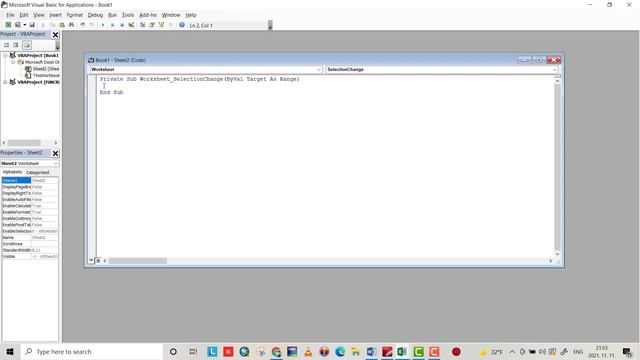
Task: Select the DisplayPageBreaks property row
Action: (x=30, y=187)
